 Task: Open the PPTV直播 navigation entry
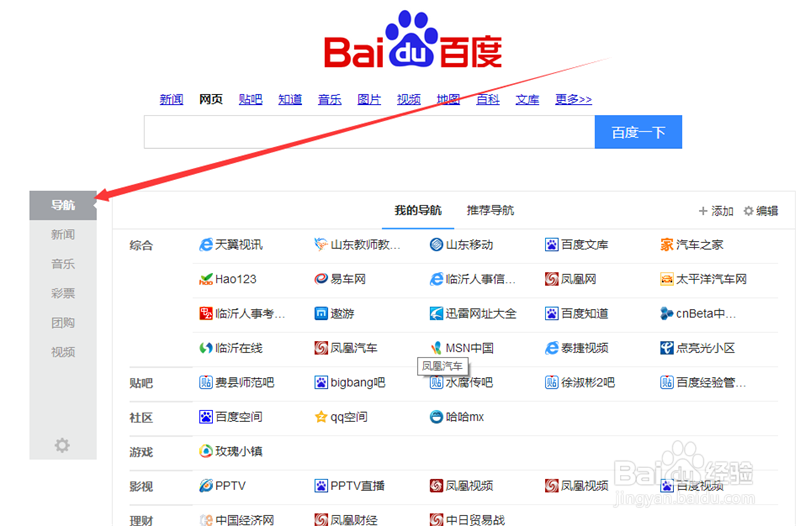click(350, 486)
